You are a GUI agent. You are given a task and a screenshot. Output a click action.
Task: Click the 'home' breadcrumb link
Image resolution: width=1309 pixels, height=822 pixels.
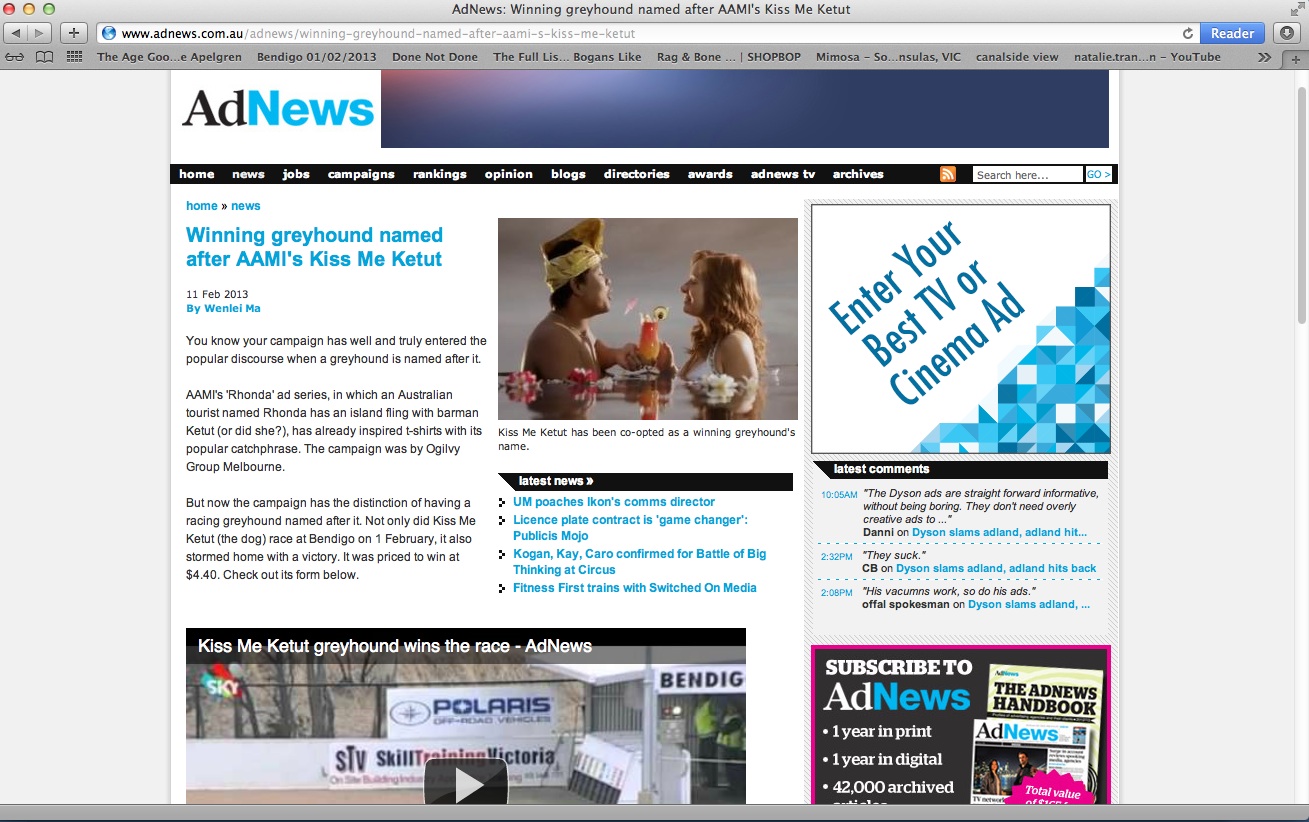(202, 206)
